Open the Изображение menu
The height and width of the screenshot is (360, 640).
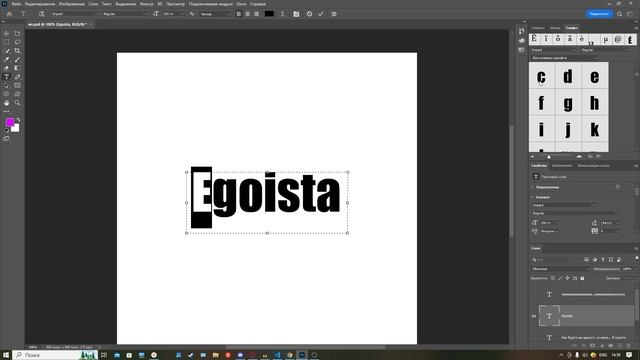(x=71, y=4)
